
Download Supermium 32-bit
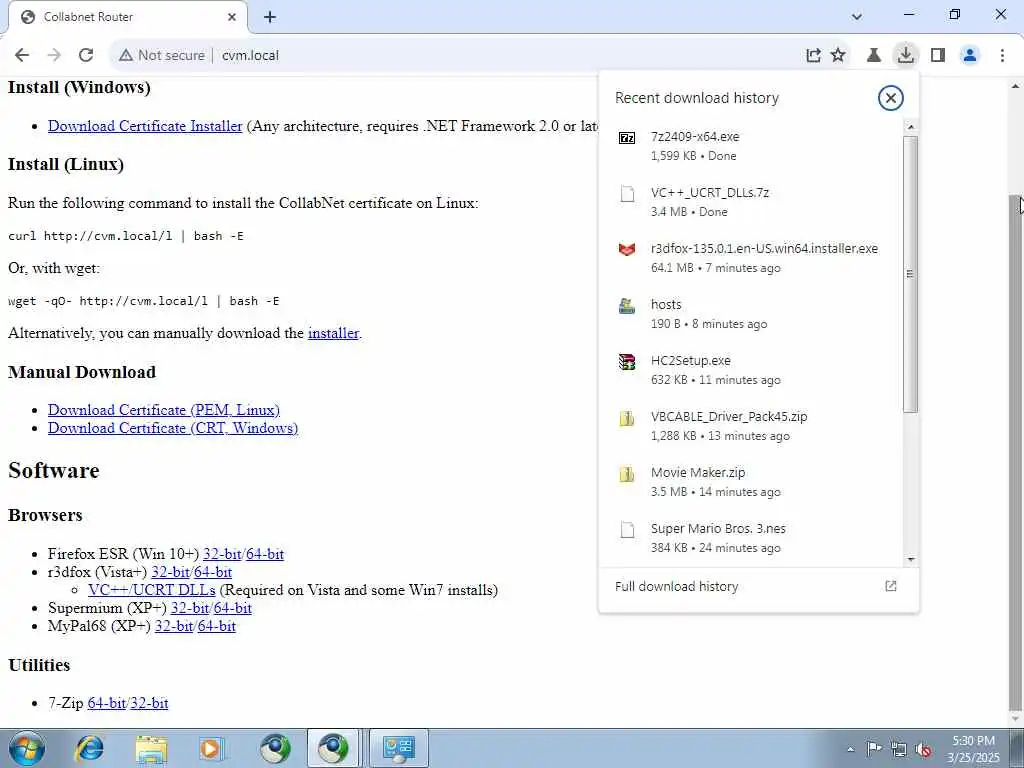tap(189, 608)
